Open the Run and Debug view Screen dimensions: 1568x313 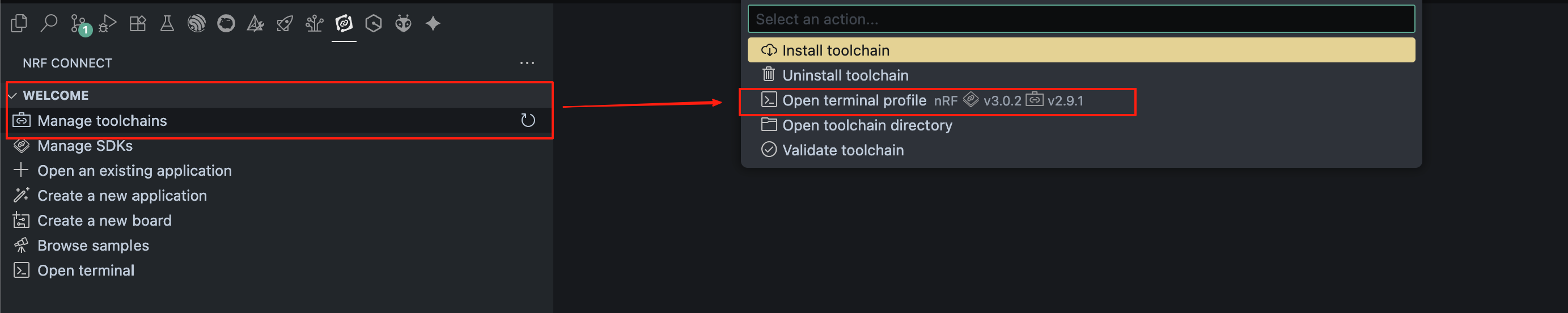click(108, 24)
